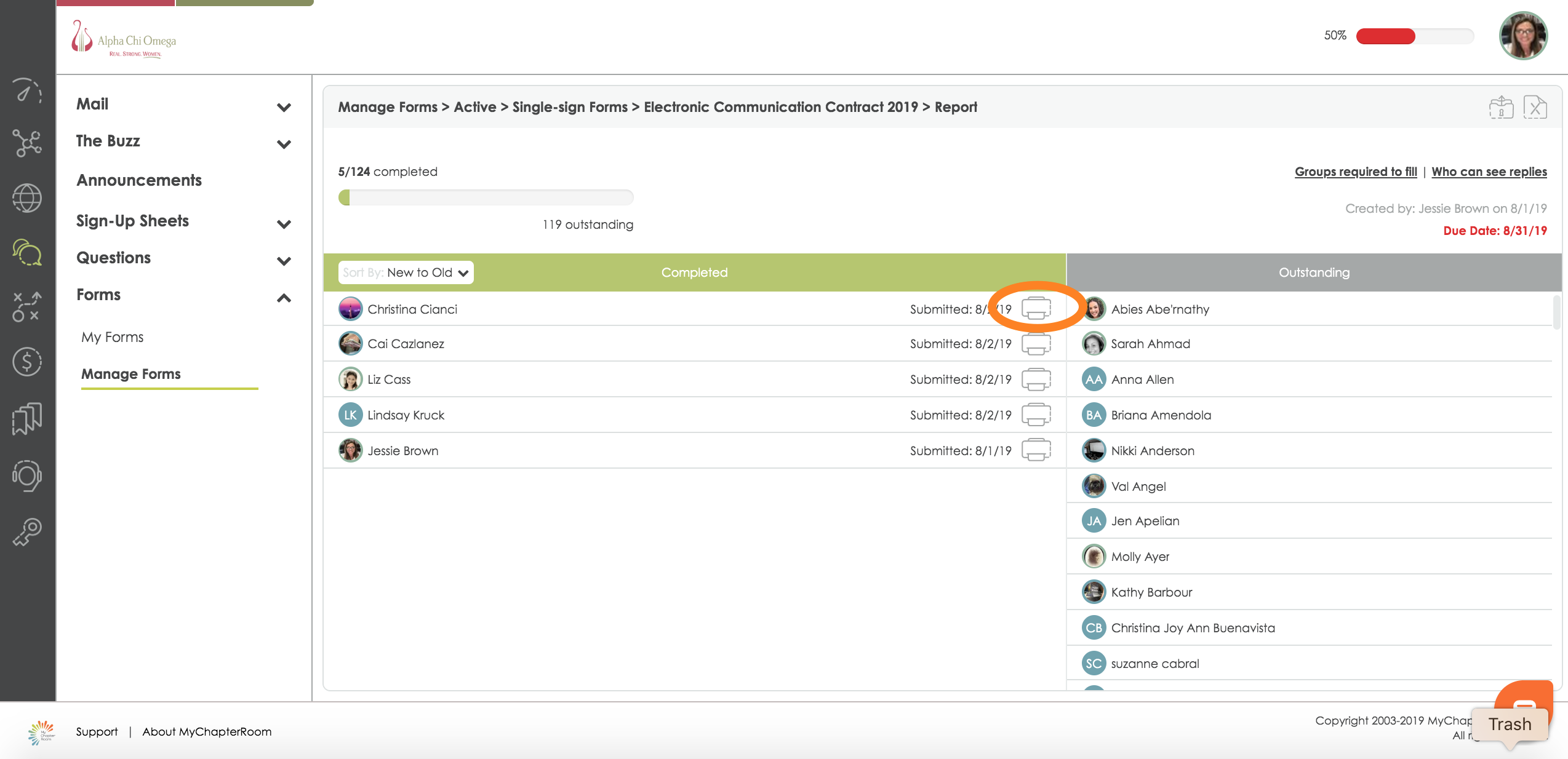Switch to the Outstanding column tab

pyautogui.click(x=1314, y=272)
